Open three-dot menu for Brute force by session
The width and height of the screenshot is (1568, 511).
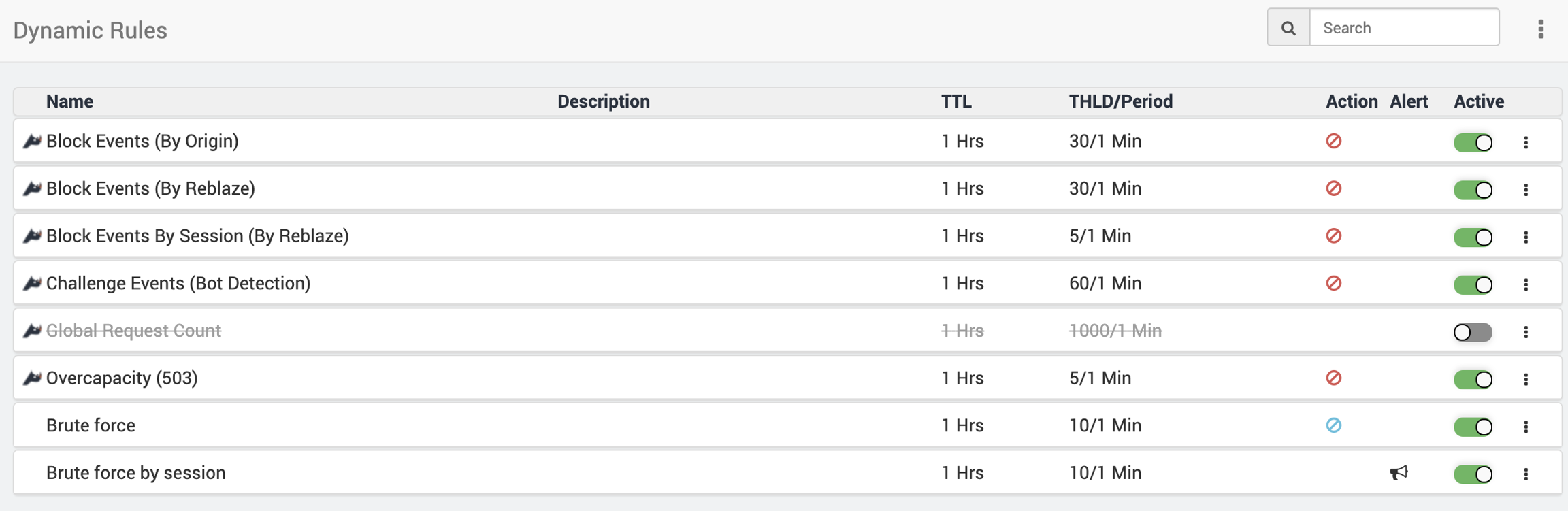point(1526,474)
